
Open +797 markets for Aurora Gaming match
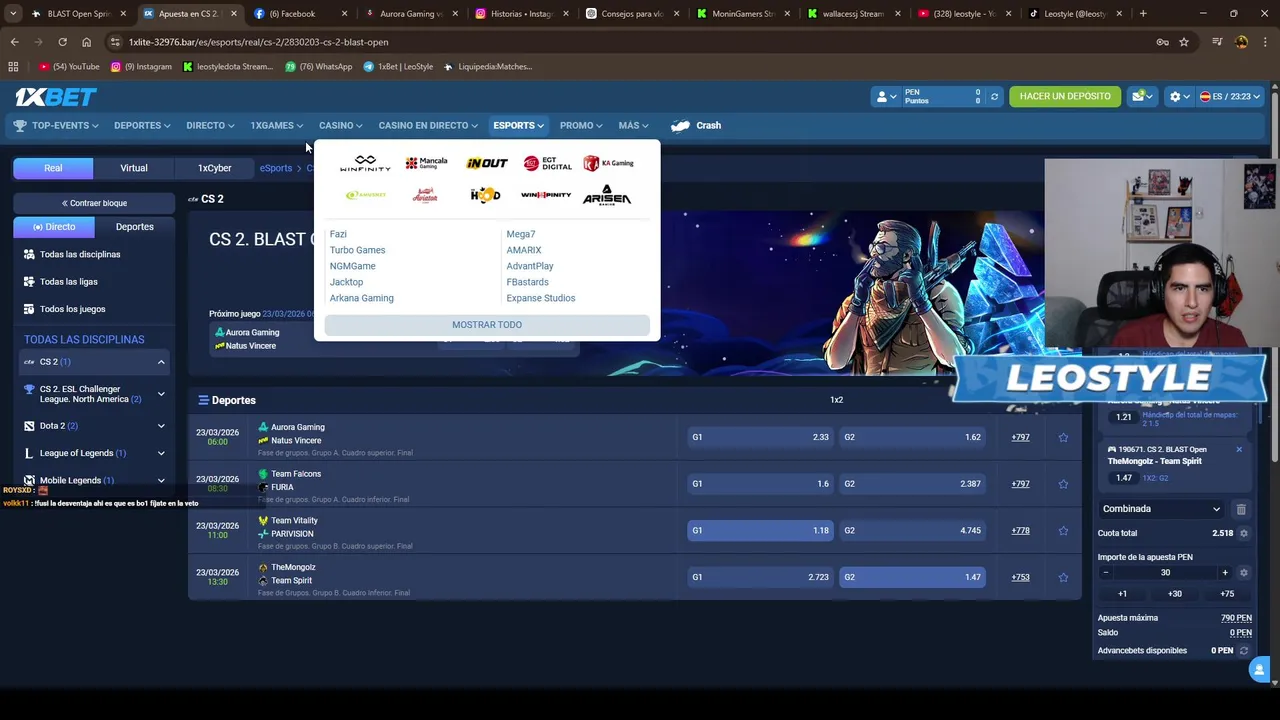pyautogui.click(x=1020, y=437)
